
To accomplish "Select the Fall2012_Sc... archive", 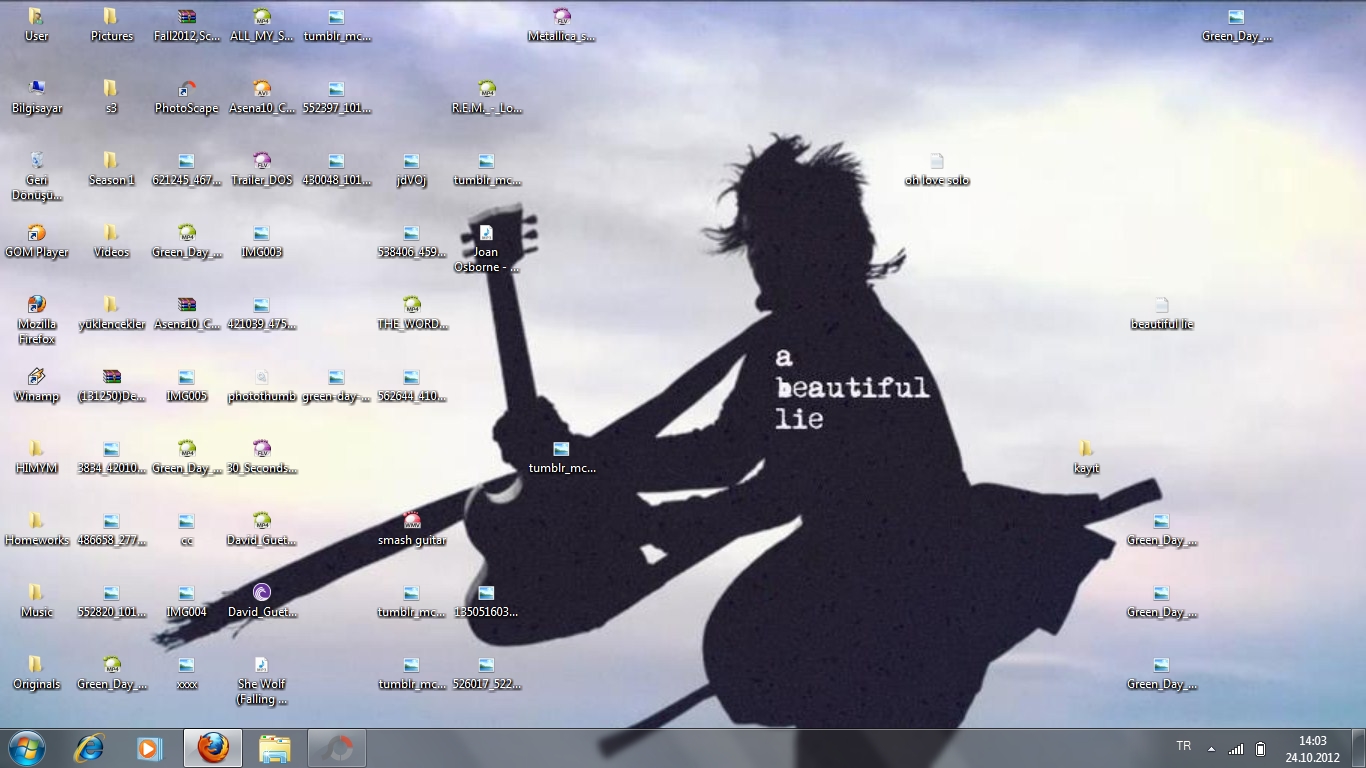I will (186, 25).
